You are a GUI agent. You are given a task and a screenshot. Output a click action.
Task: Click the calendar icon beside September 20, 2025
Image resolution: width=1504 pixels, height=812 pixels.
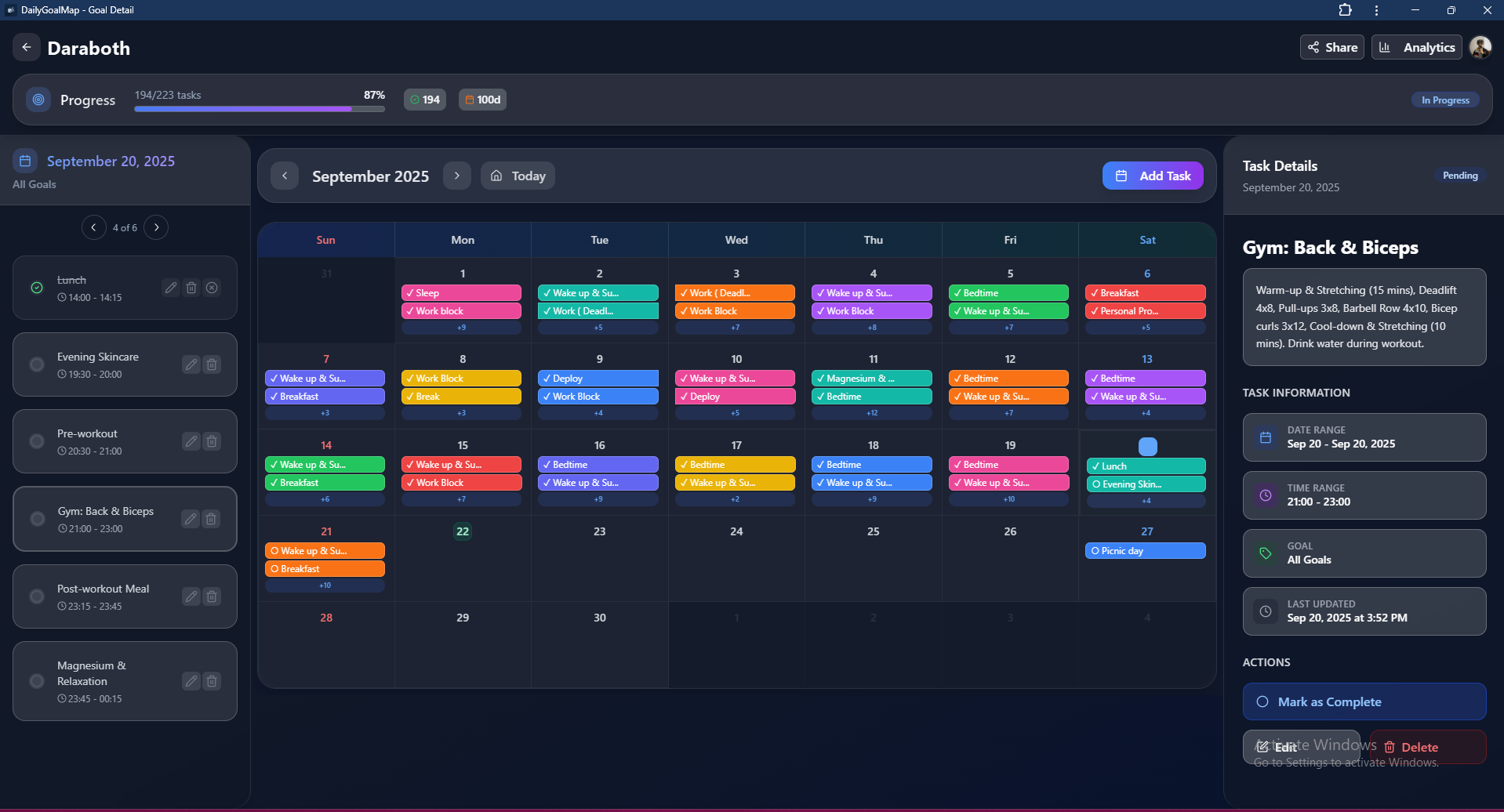[x=25, y=161]
